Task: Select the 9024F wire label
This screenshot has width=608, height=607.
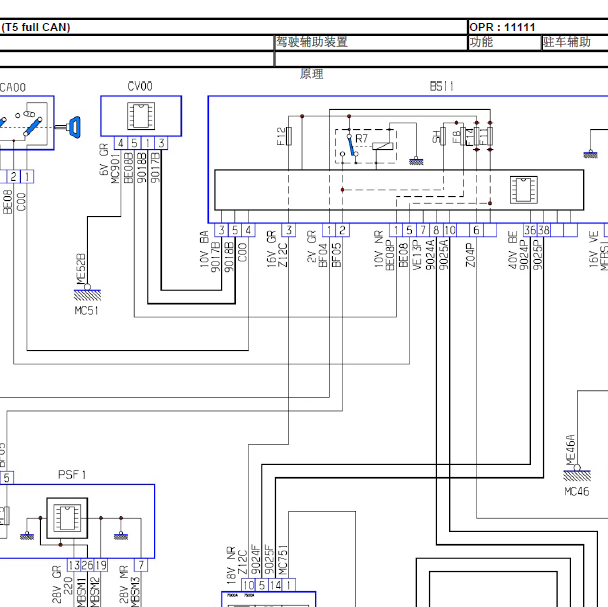Action: point(256,560)
